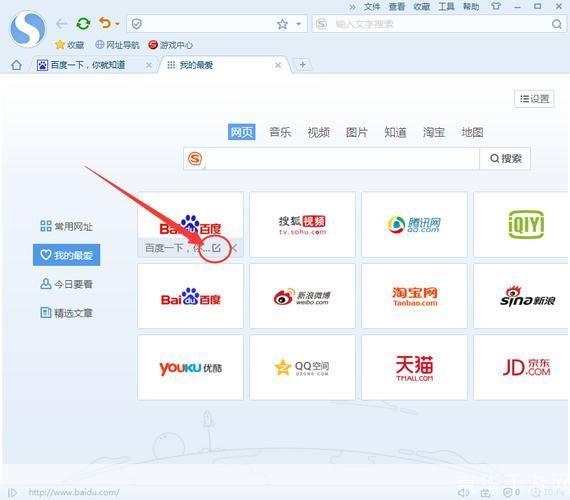Reload page with green refresh icon
The height and width of the screenshot is (500, 570).
(x=83, y=24)
